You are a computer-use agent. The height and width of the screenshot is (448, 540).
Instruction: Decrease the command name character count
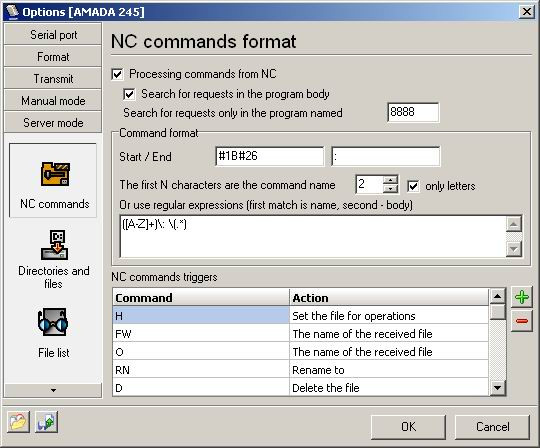[390, 189]
